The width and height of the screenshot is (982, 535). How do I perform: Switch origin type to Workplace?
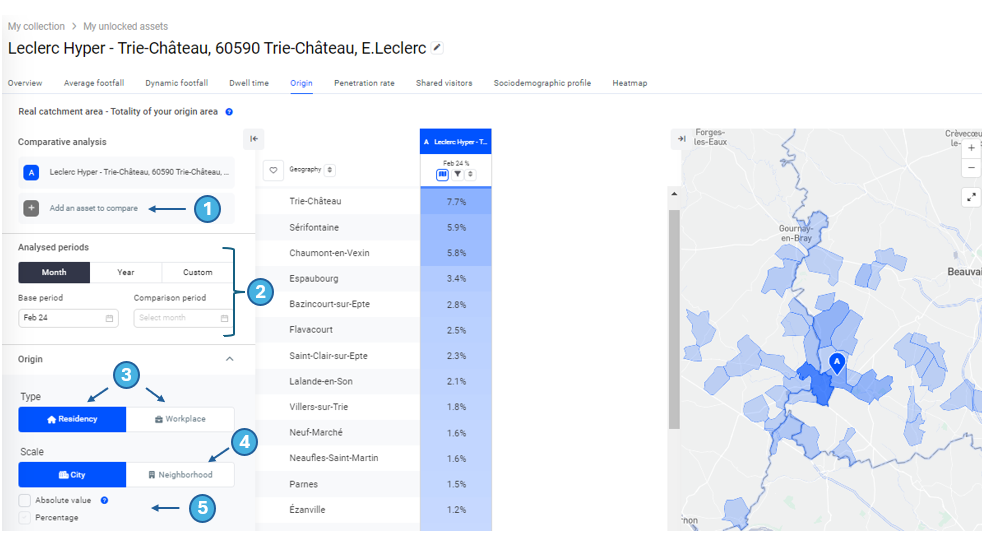click(x=180, y=419)
